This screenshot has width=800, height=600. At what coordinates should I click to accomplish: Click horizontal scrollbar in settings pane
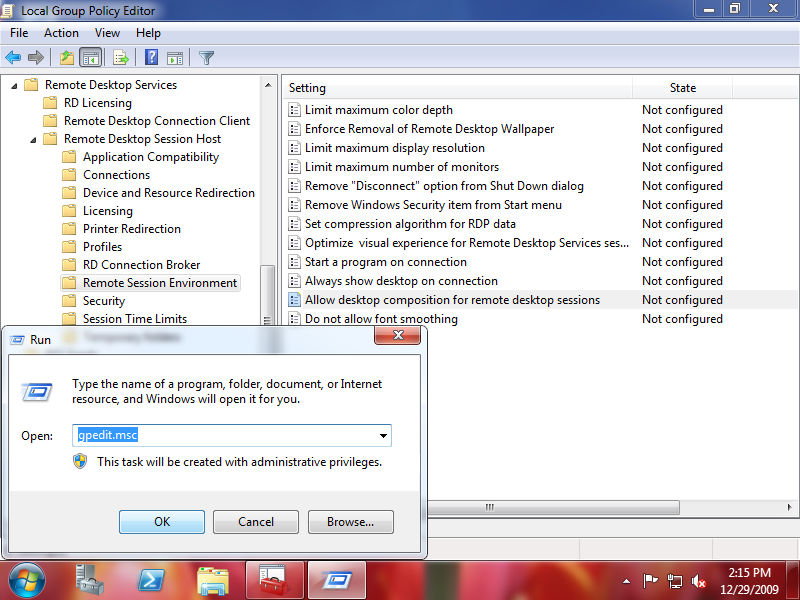tap(553, 507)
